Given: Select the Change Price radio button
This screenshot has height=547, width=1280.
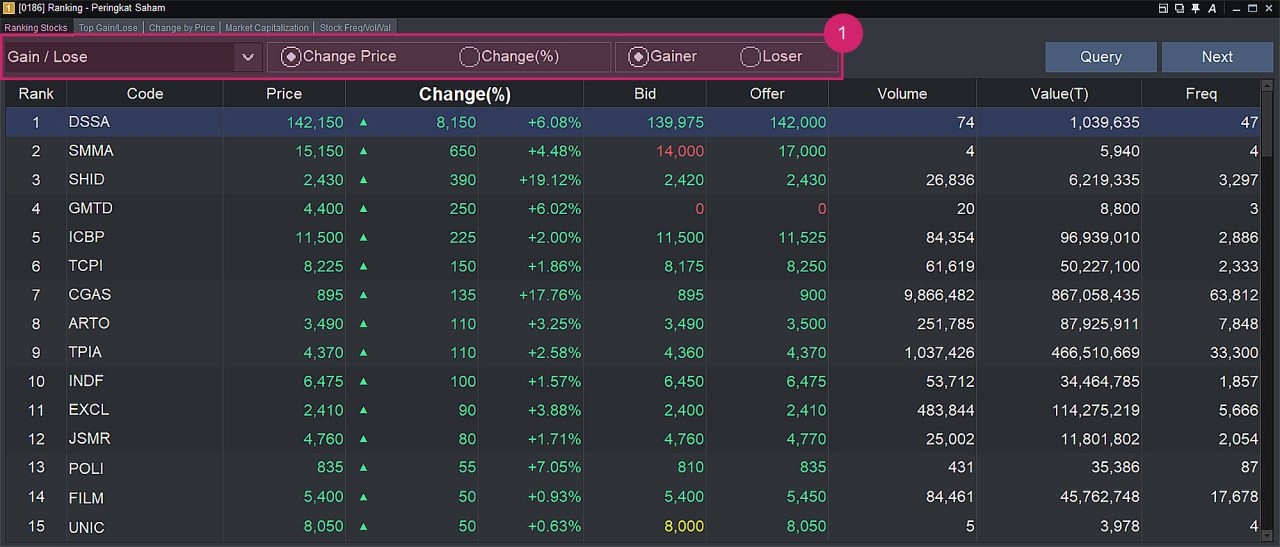Looking at the screenshot, I should click(290, 57).
